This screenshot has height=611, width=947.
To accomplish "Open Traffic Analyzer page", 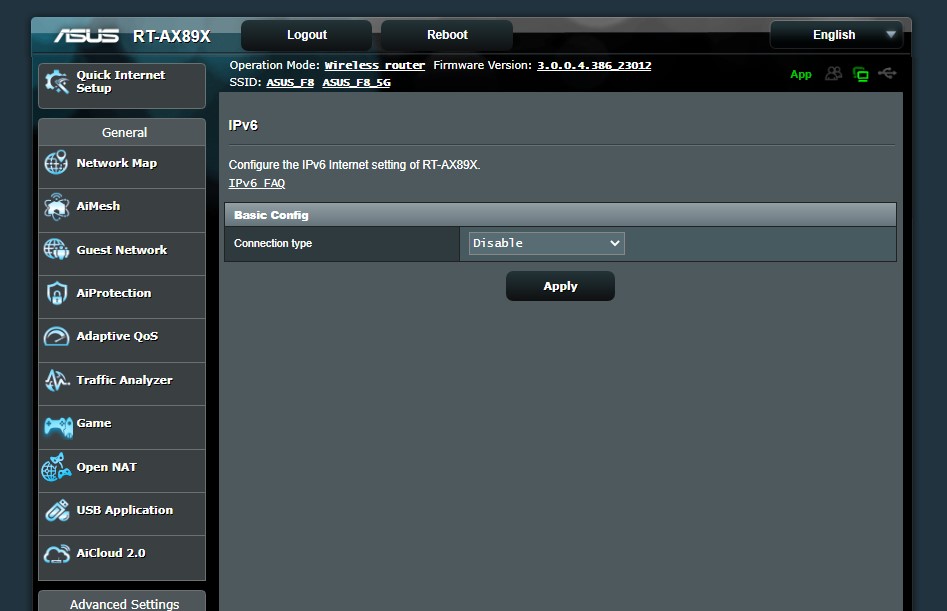I will click(122, 384).
